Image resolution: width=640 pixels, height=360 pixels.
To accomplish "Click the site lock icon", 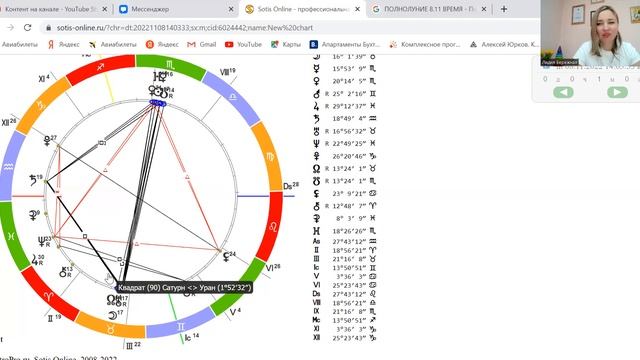I will click(x=49, y=28).
